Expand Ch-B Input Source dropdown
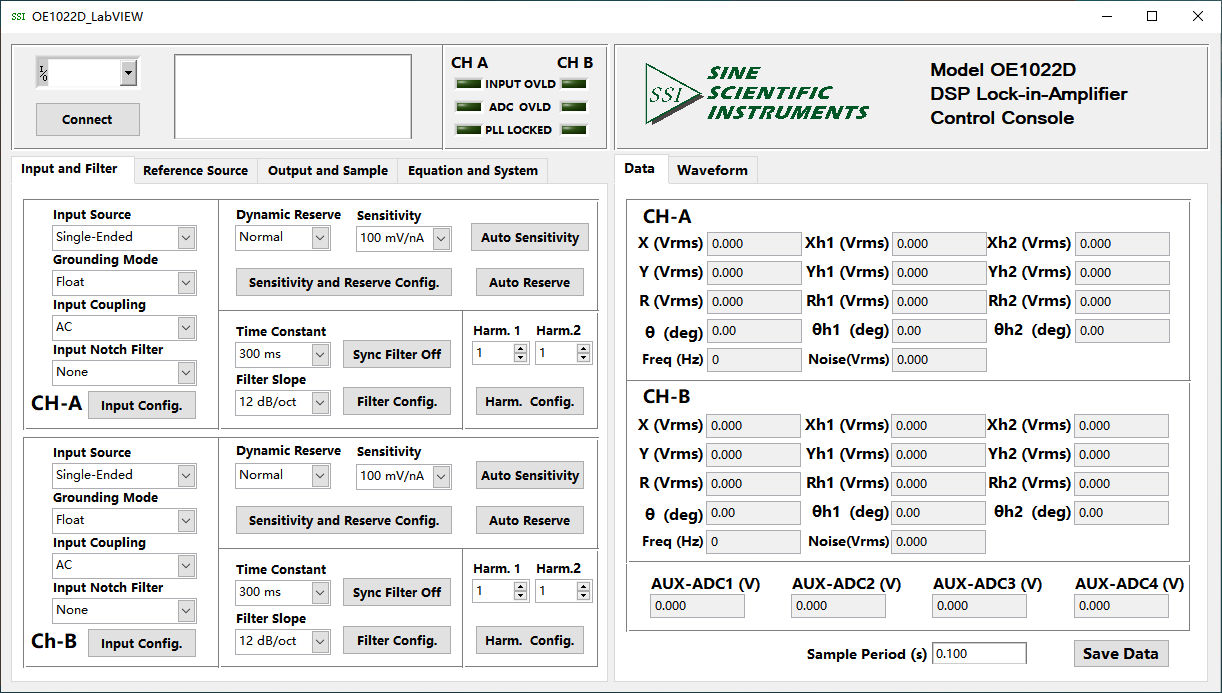 pyautogui.click(x=186, y=475)
